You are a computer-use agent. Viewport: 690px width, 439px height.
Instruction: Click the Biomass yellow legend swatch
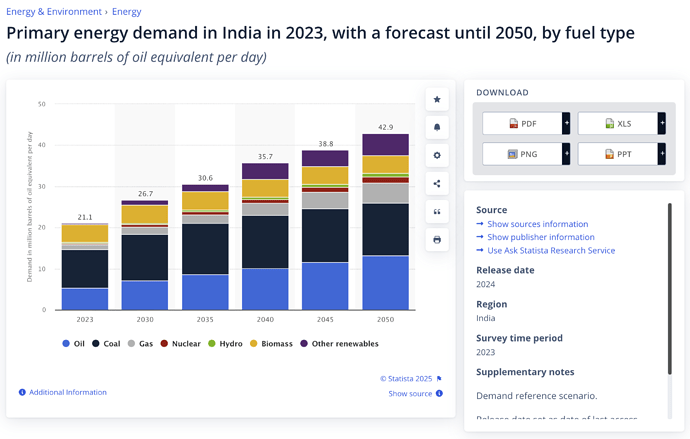click(x=254, y=344)
